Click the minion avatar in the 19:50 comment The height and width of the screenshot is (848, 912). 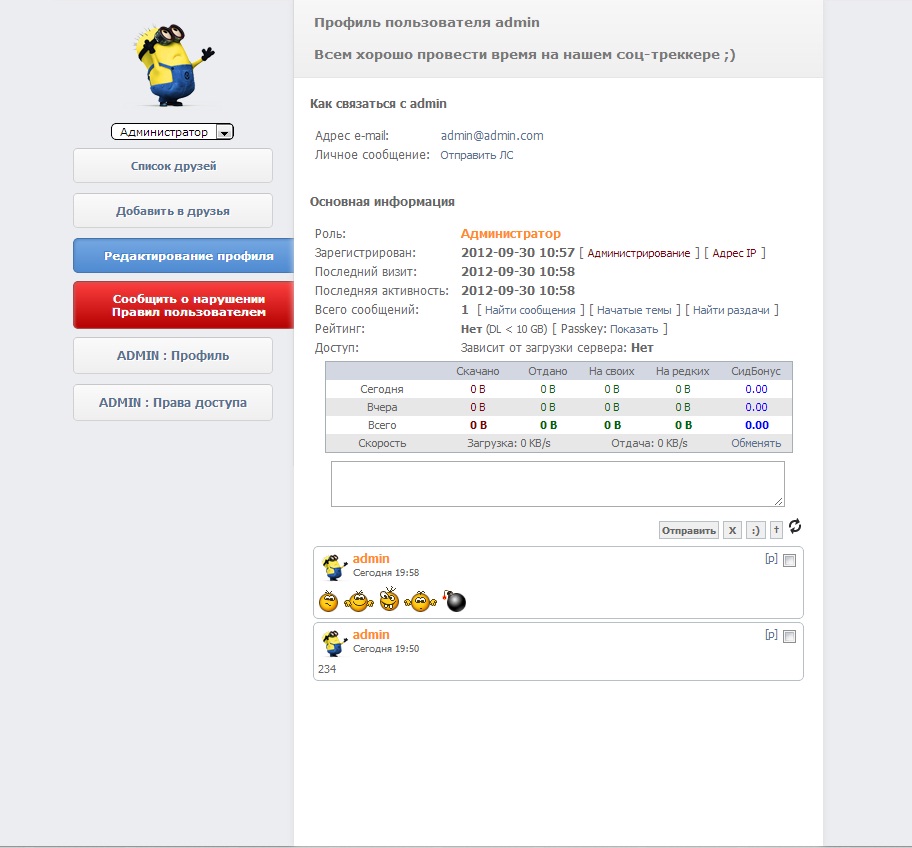click(334, 642)
